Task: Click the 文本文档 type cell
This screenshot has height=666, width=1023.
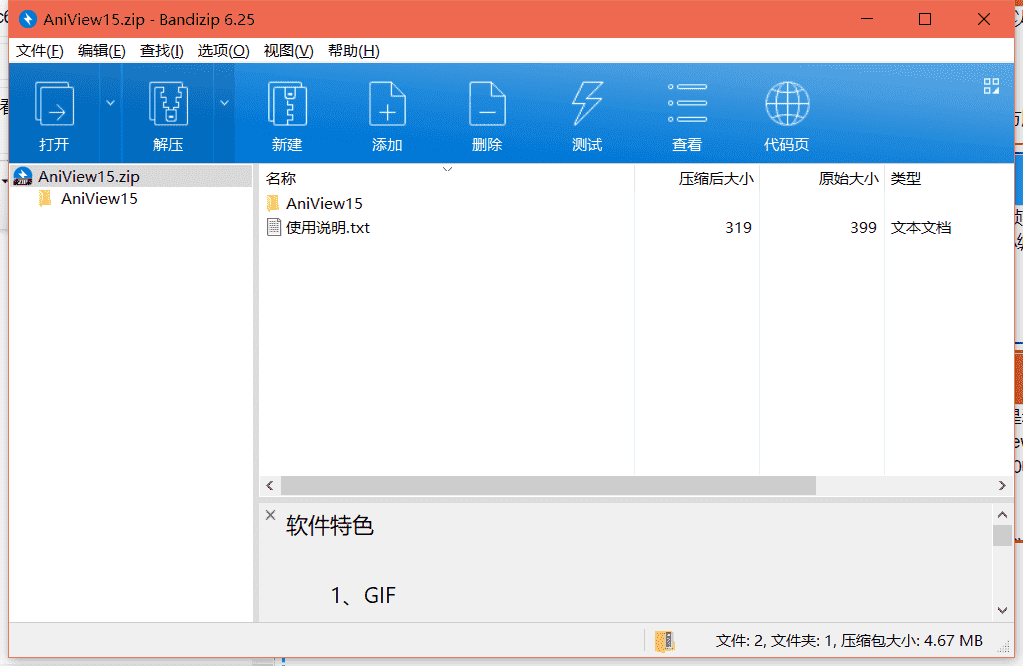Action: (x=921, y=228)
